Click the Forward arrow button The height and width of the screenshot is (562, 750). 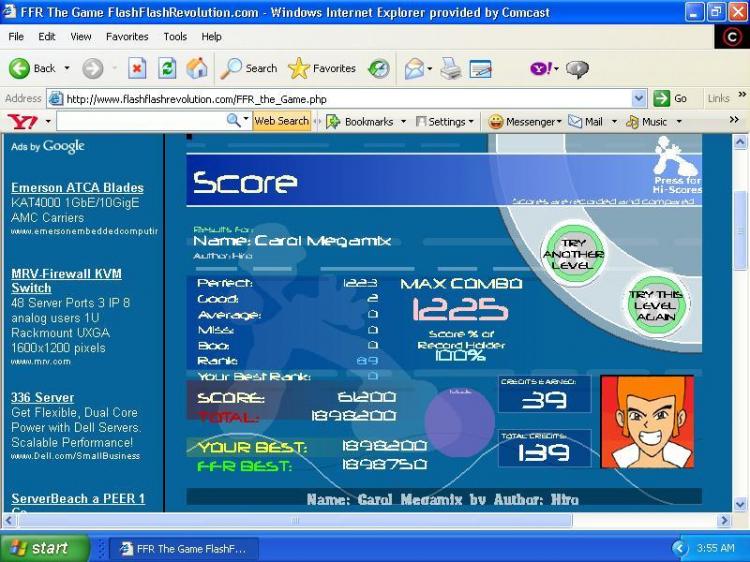[92, 68]
